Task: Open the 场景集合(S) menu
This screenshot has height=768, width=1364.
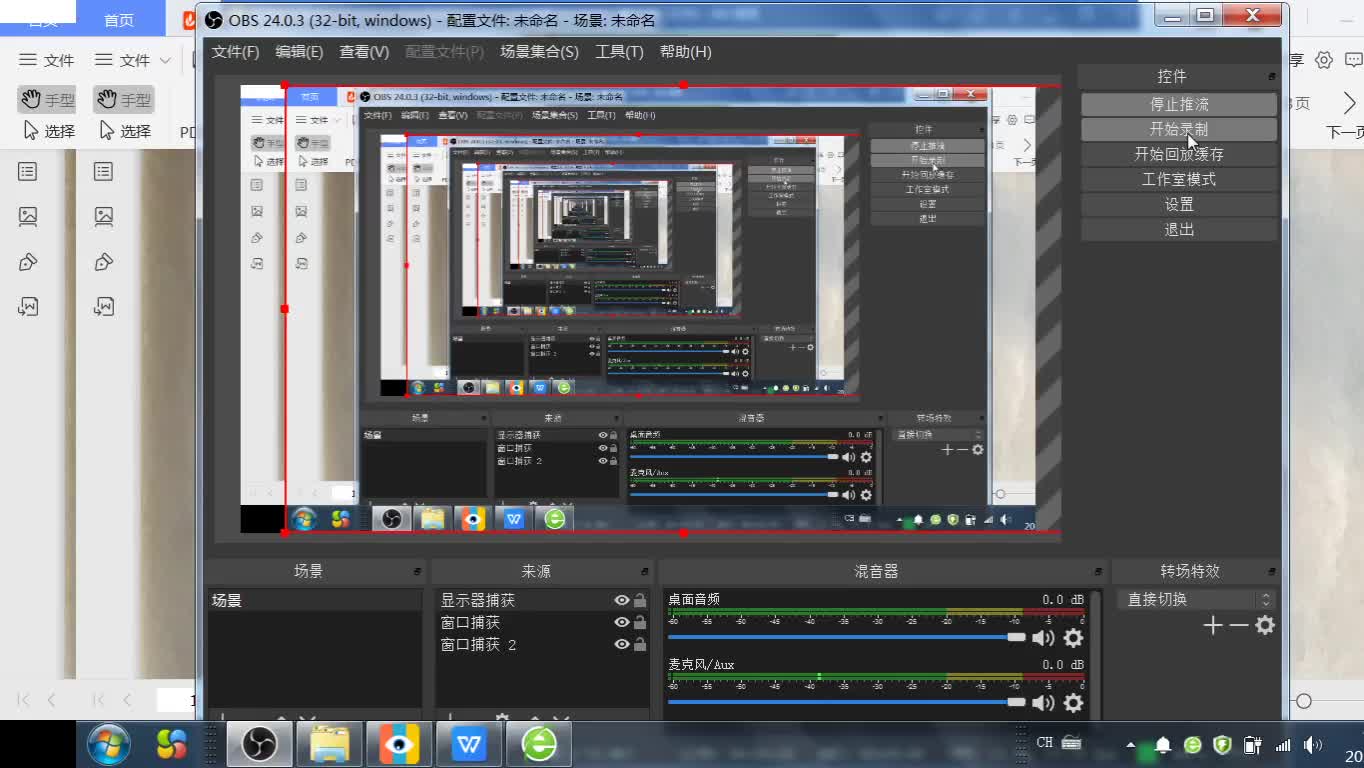Action: click(539, 52)
